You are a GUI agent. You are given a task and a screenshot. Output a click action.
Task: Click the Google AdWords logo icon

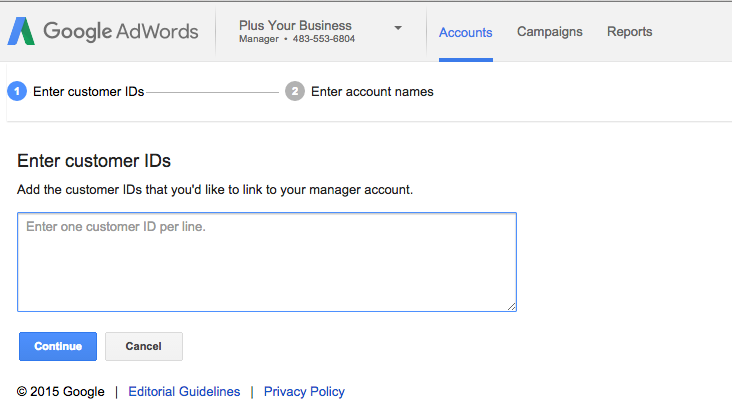(x=21, y=31)
